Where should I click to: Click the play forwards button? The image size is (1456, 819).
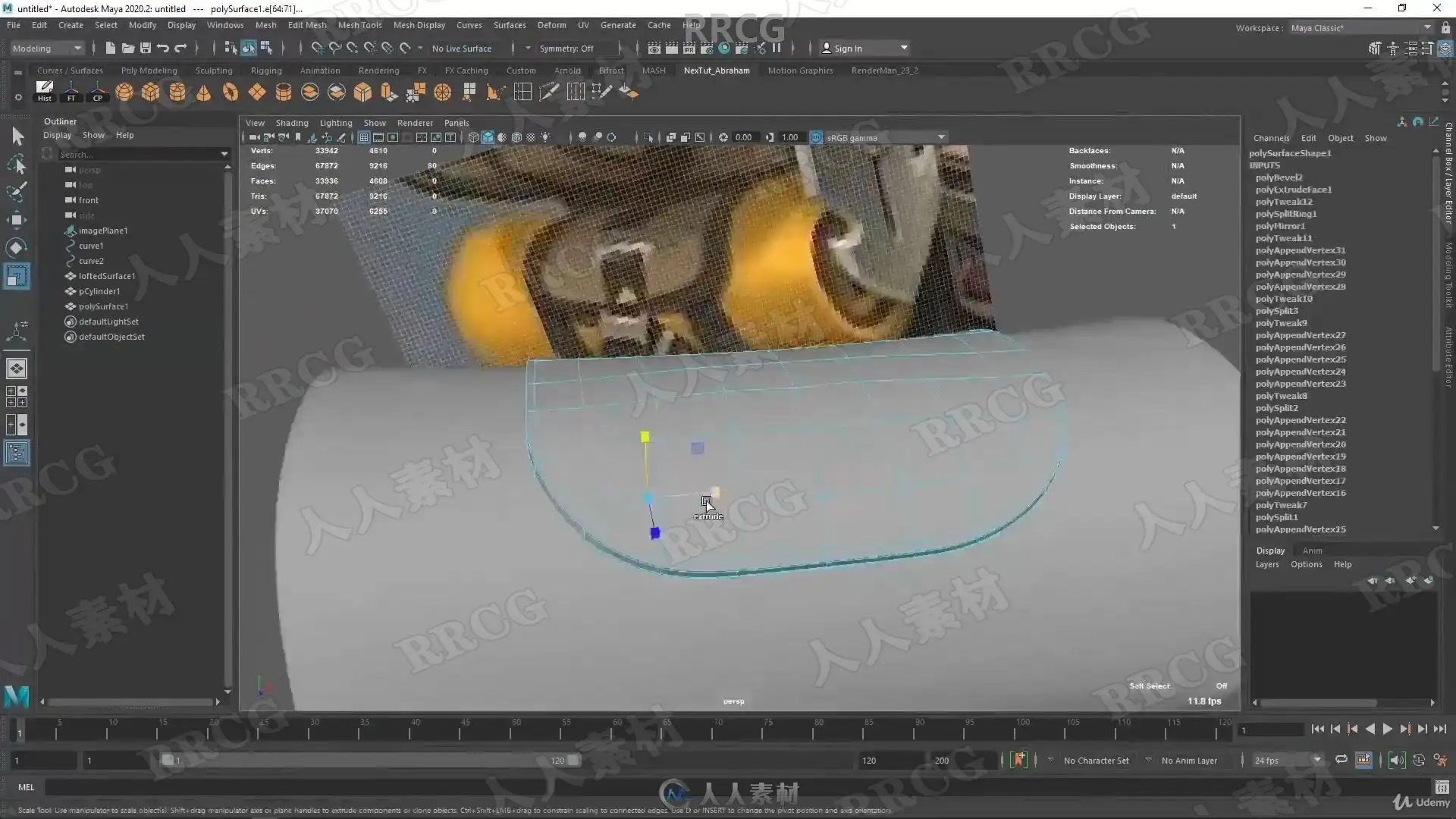tap(1387, 729)
